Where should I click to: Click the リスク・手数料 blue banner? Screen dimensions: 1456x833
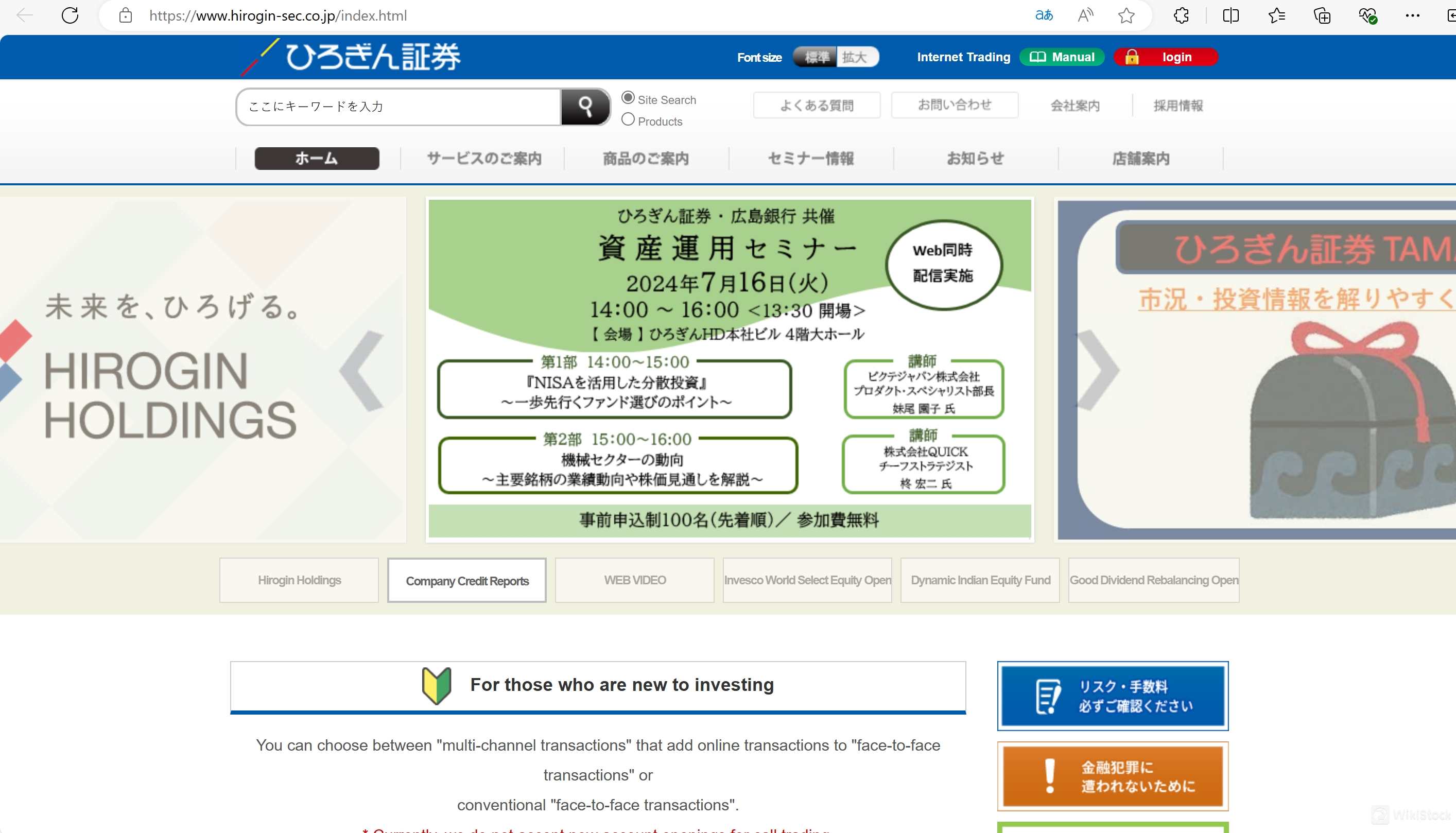(1113, 696)
